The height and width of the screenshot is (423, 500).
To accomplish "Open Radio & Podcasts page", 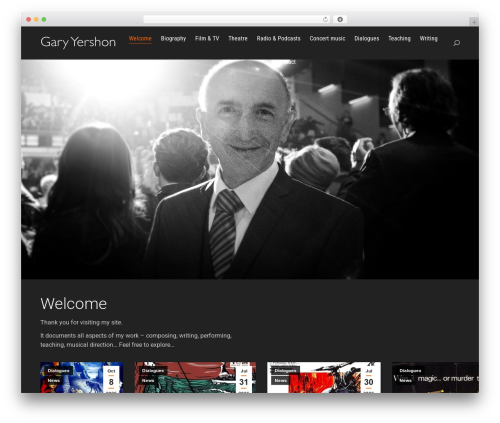I will click(x=278, y=39).
